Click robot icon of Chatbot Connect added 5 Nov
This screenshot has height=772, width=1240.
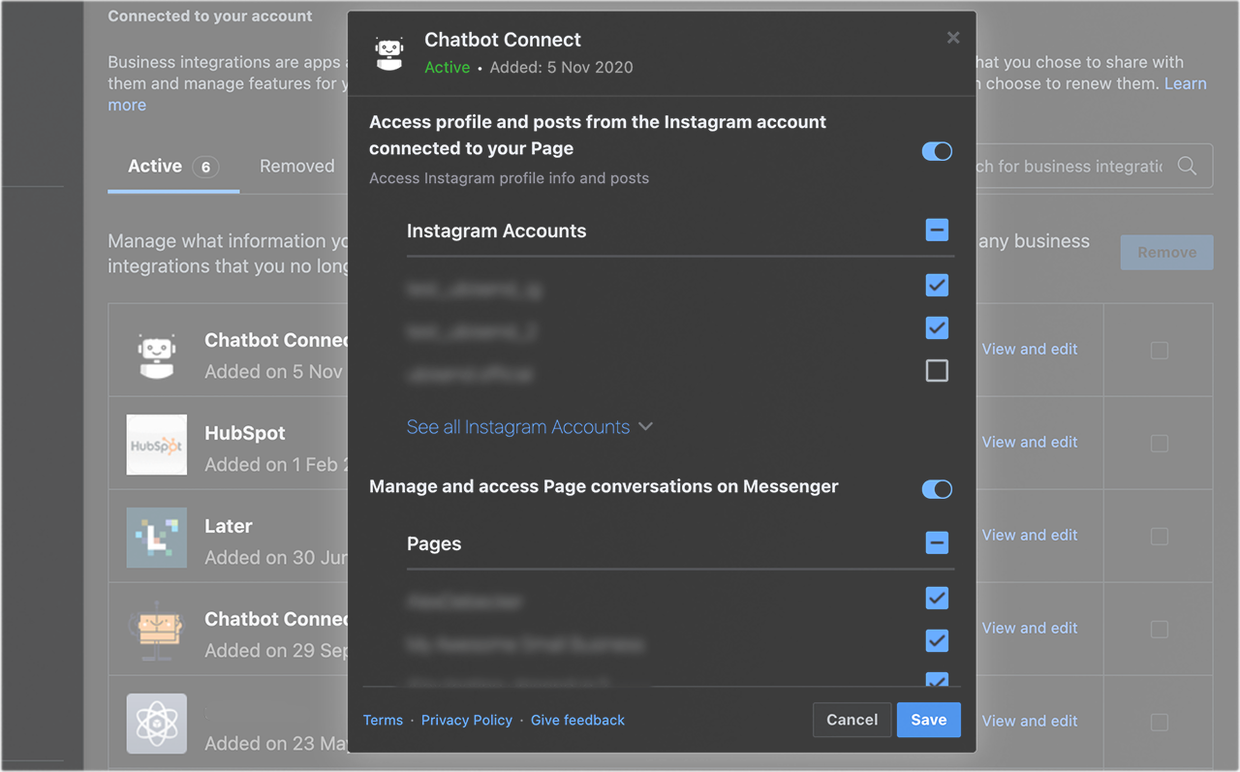pyautogui.click(x=157, y=355)
